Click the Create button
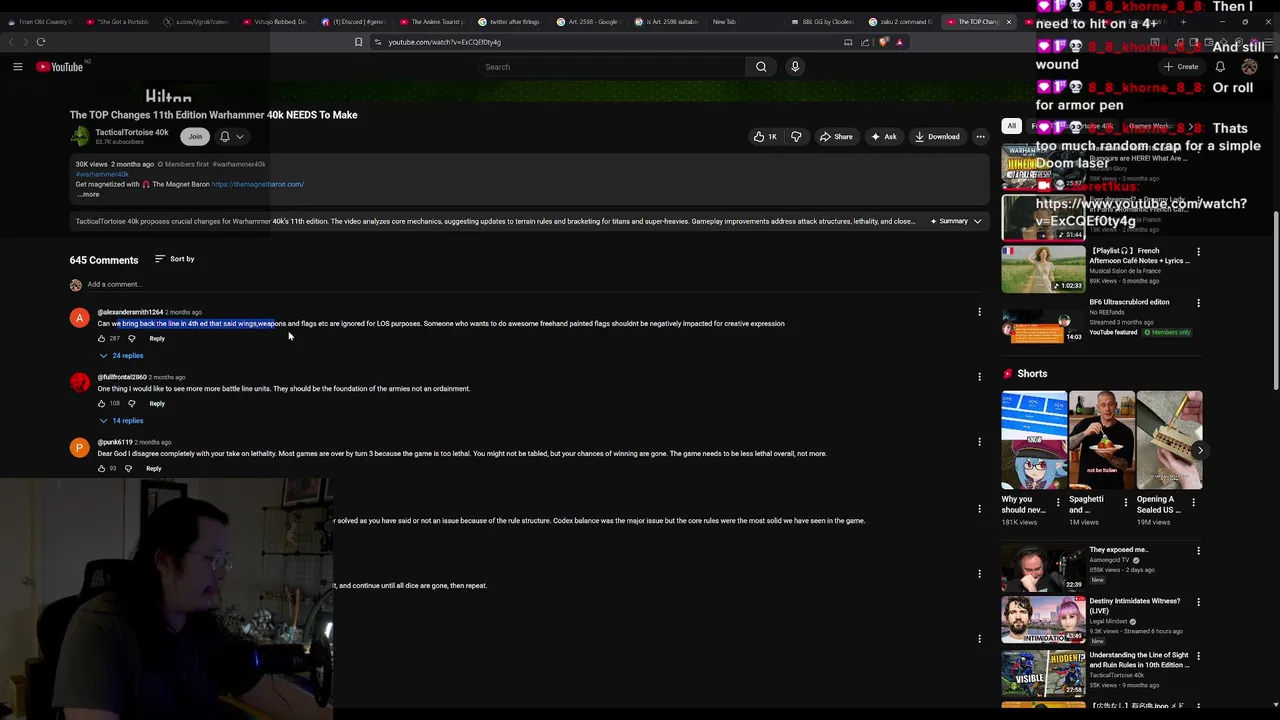The width and height of the screenshot is (1280, 720). click(1181, 67)
